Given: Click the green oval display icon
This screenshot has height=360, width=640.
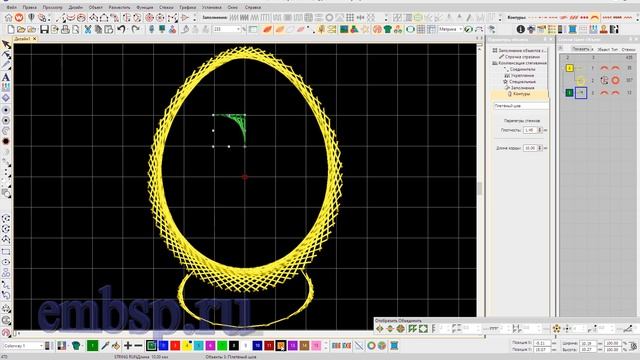Looking at the screenshot, I should pos(410,29).
